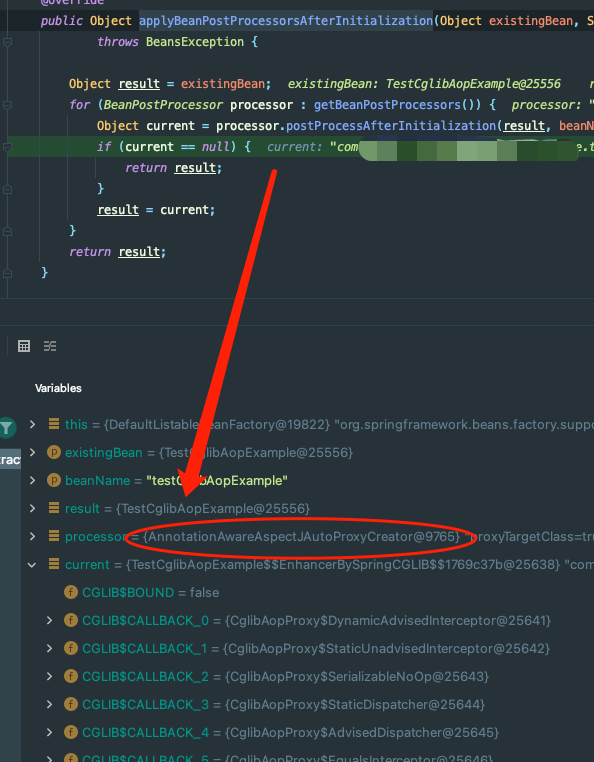Click the Variables panel filter funnel icon
The image size is (594, 762).
[7, 428]
